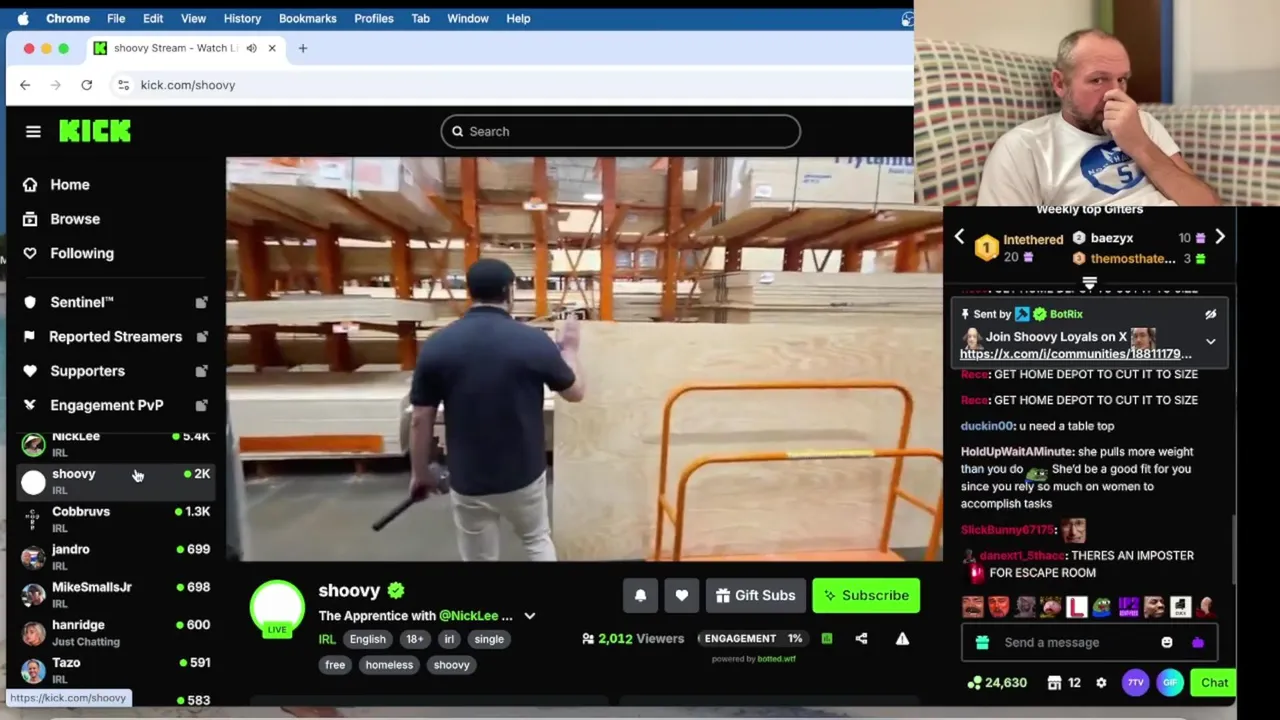This screenshot has width=1280, height=720.
Task: Open the Profiles menu
Action: pos(373,18)
